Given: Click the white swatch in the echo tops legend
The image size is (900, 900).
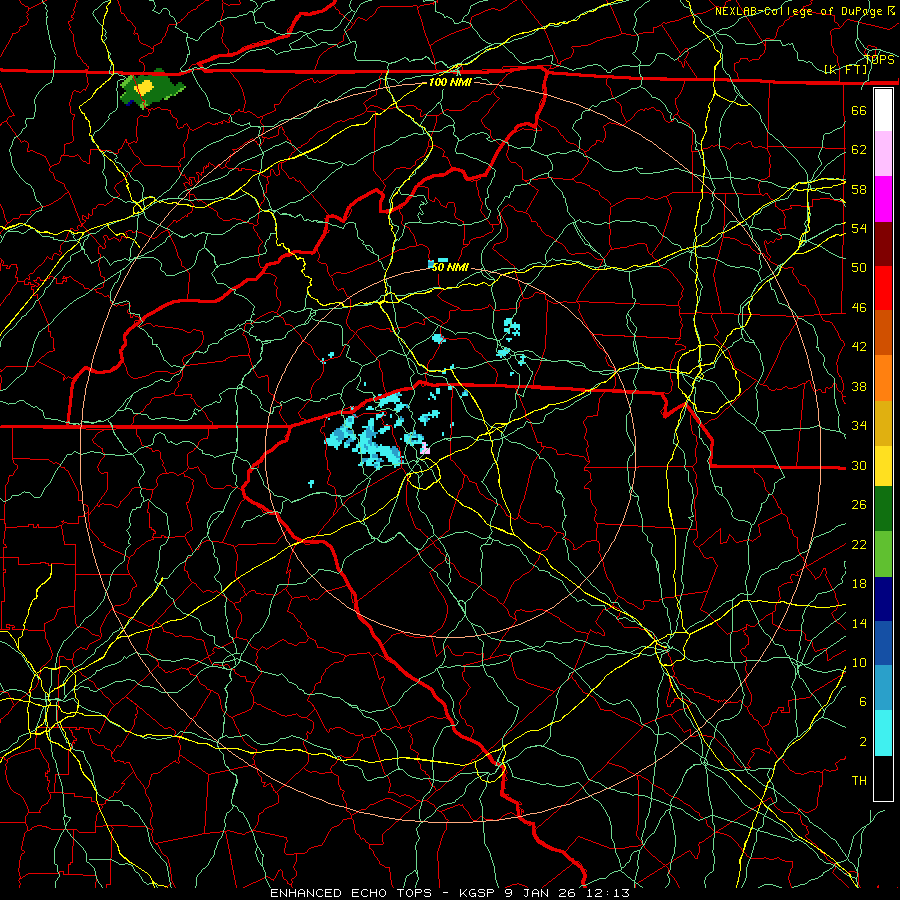Looking at the screenshot, I should click(x=883, y=110).
